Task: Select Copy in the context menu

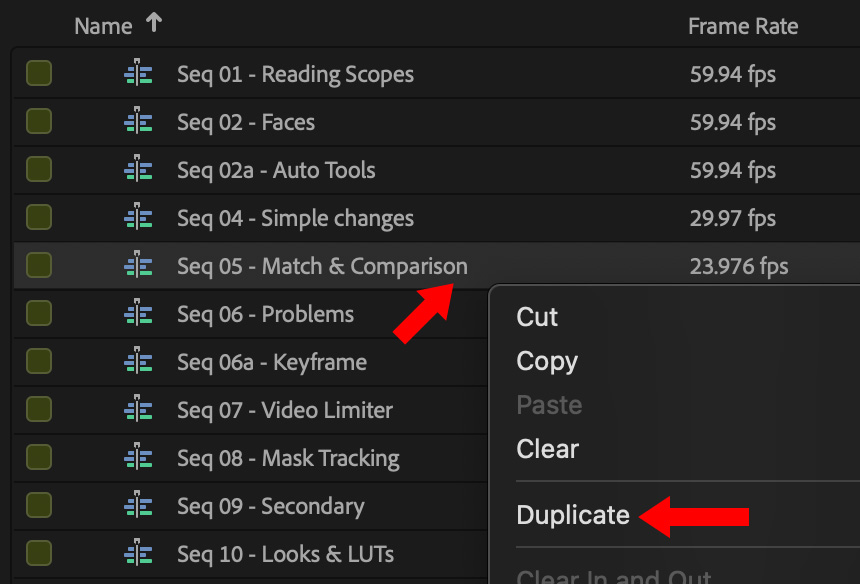Action: tap(547, 361)
